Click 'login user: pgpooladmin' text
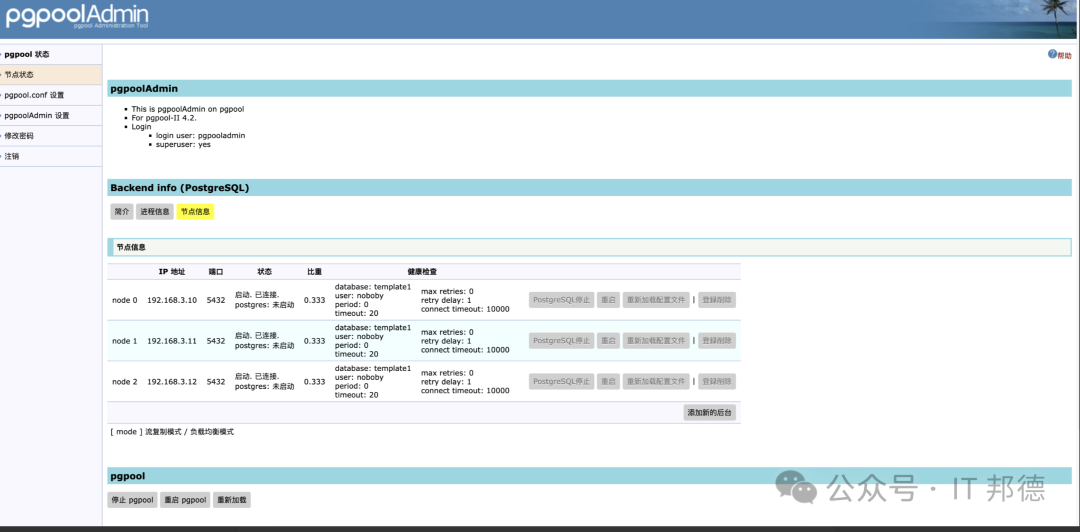1080x532 pixels. (200, 136)
